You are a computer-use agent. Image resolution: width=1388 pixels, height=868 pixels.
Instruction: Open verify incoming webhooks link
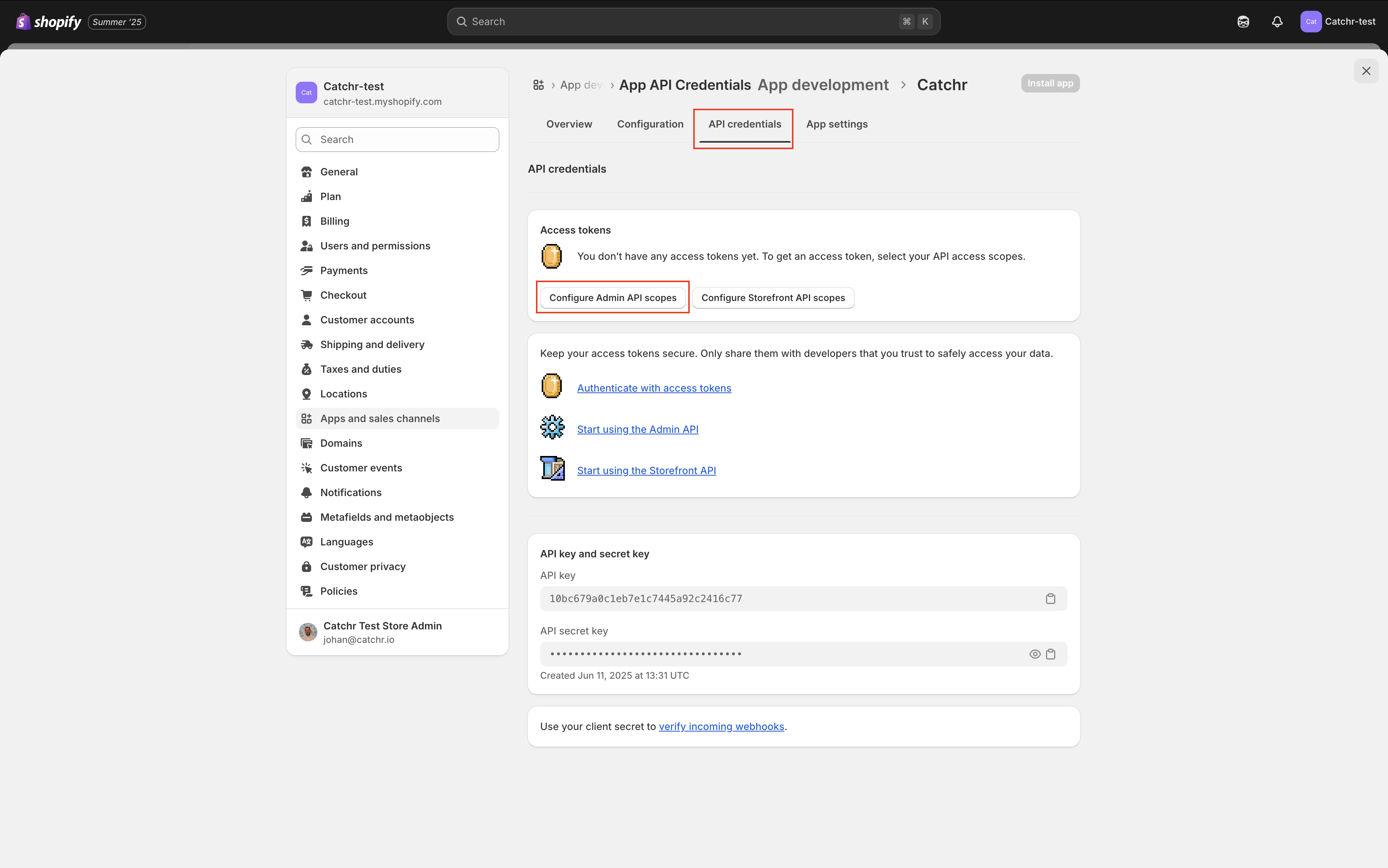click(721, 727)
